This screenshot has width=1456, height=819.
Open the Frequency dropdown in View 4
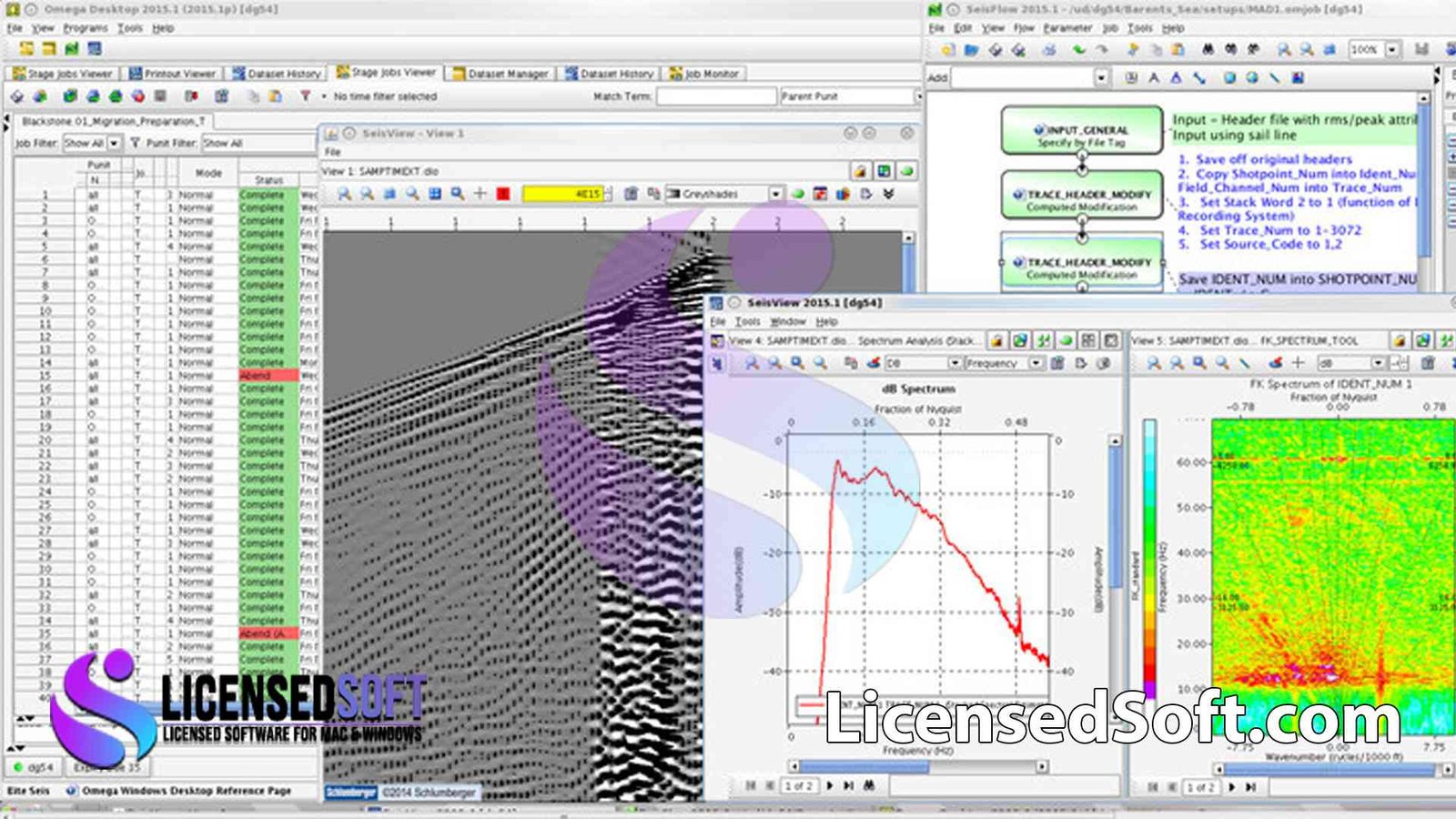tap(1003, 363)
